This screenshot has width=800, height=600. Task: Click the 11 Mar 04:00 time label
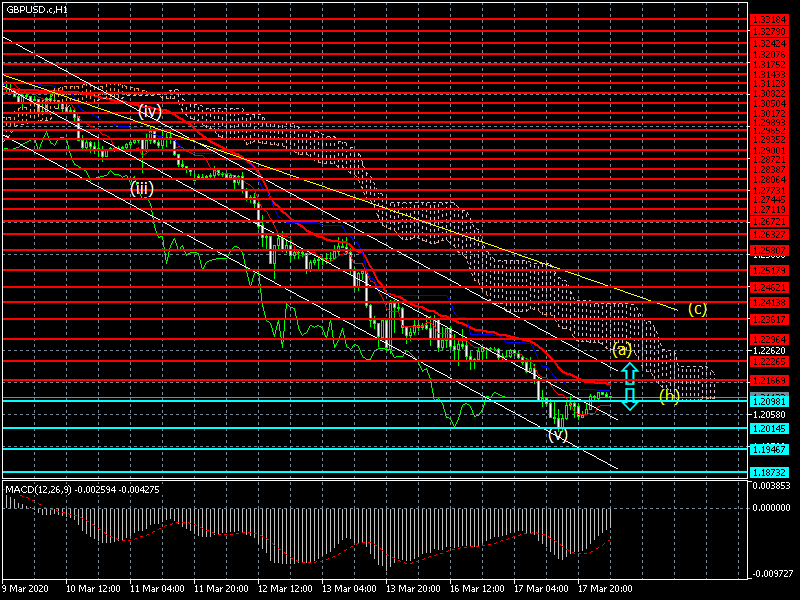tap(157, 588)
